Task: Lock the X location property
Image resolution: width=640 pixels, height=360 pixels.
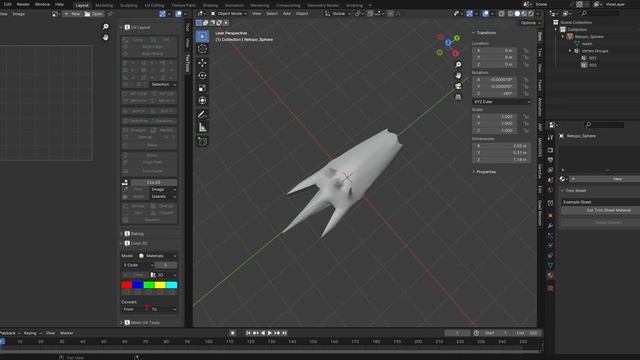Action: point(526,51)
